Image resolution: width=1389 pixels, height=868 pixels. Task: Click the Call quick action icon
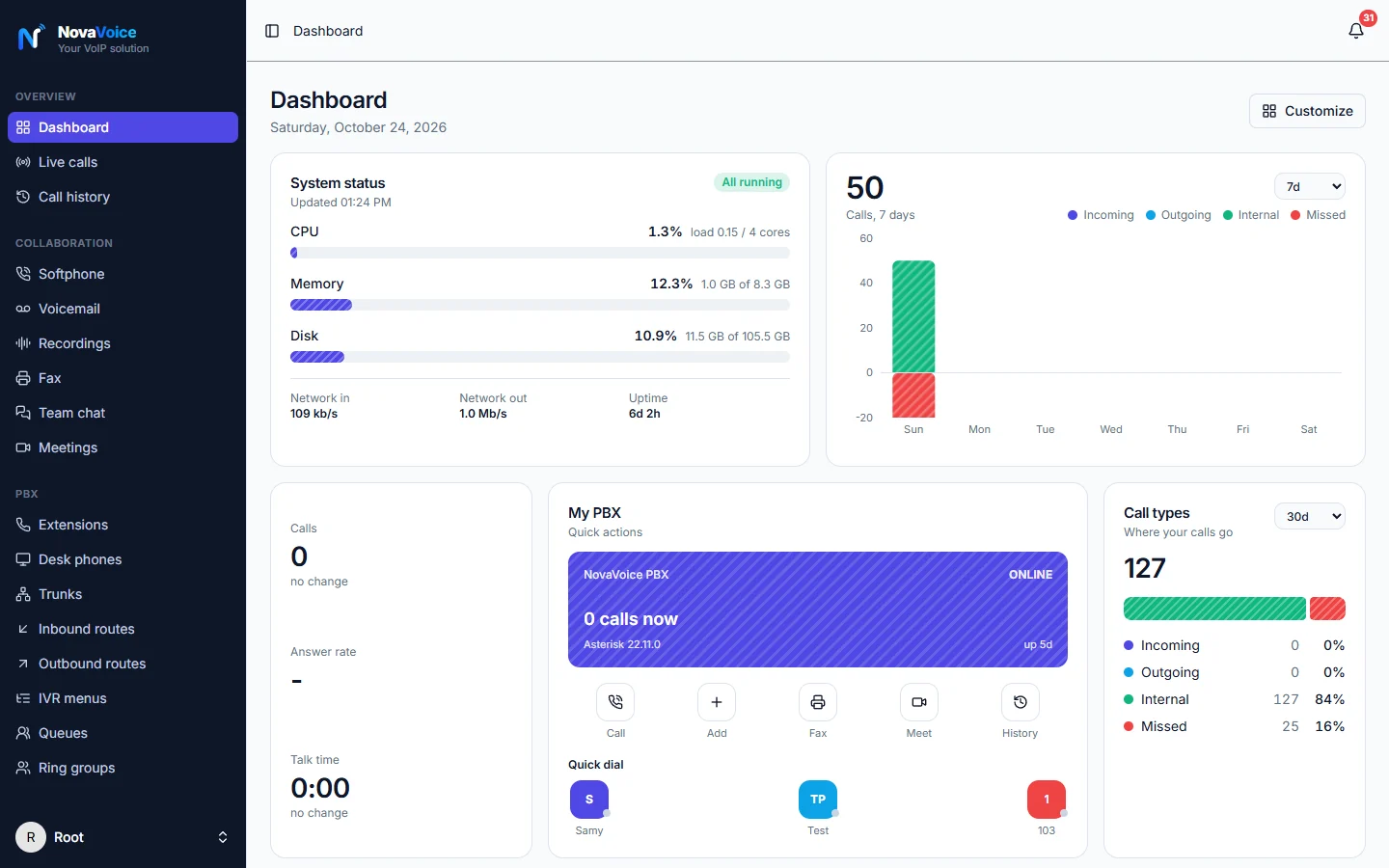point(615,702)
